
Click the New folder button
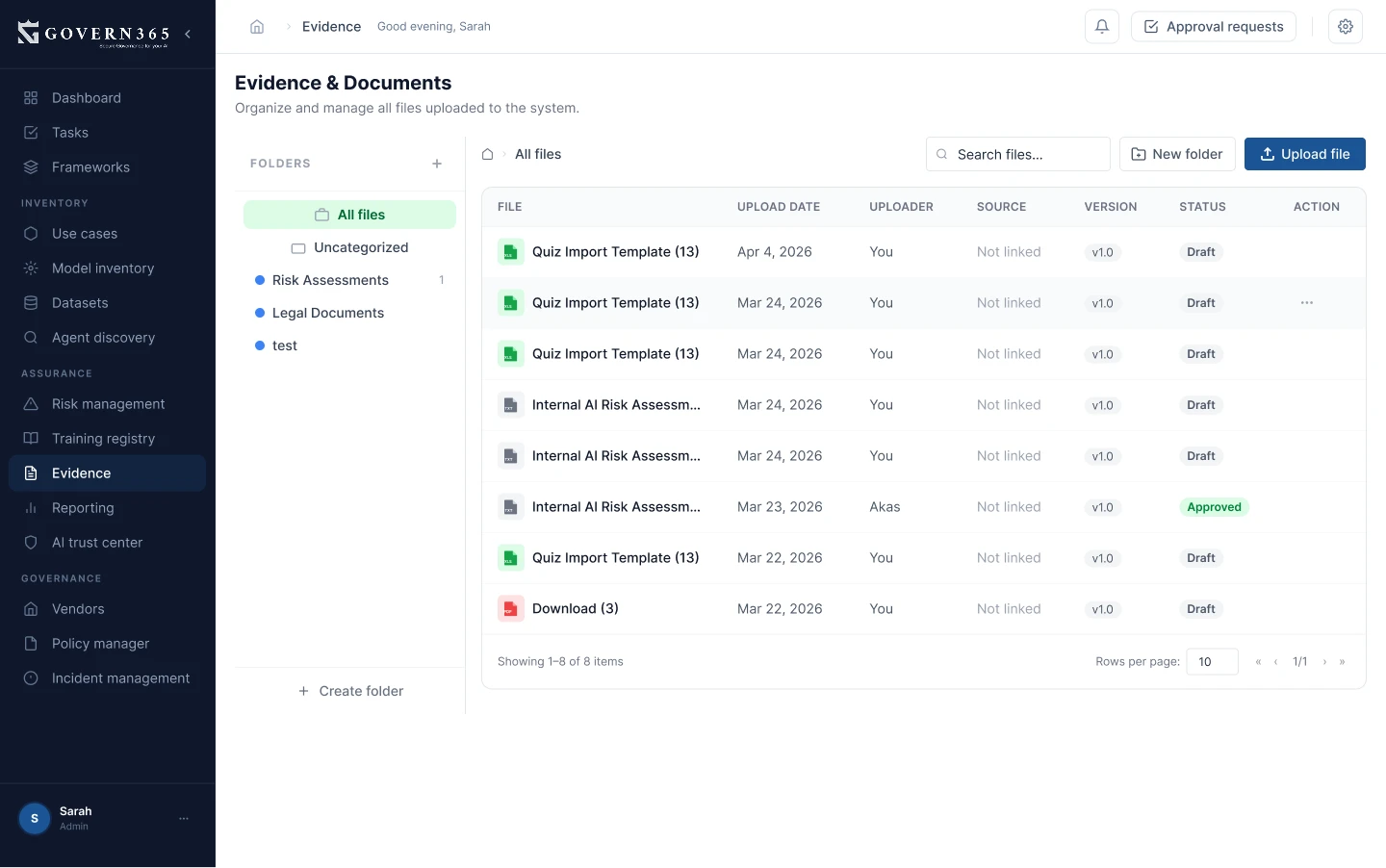pyautogui.click(x=1176, y=154)
